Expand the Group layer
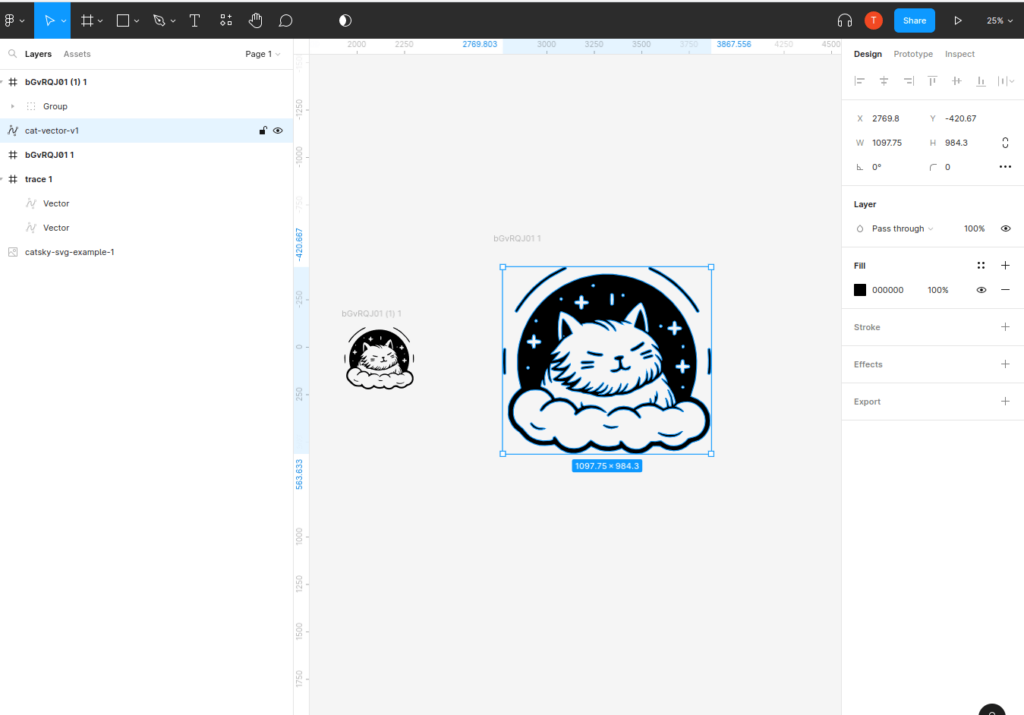This screenshot has height=715, width=1024. (x=12, y=106)
